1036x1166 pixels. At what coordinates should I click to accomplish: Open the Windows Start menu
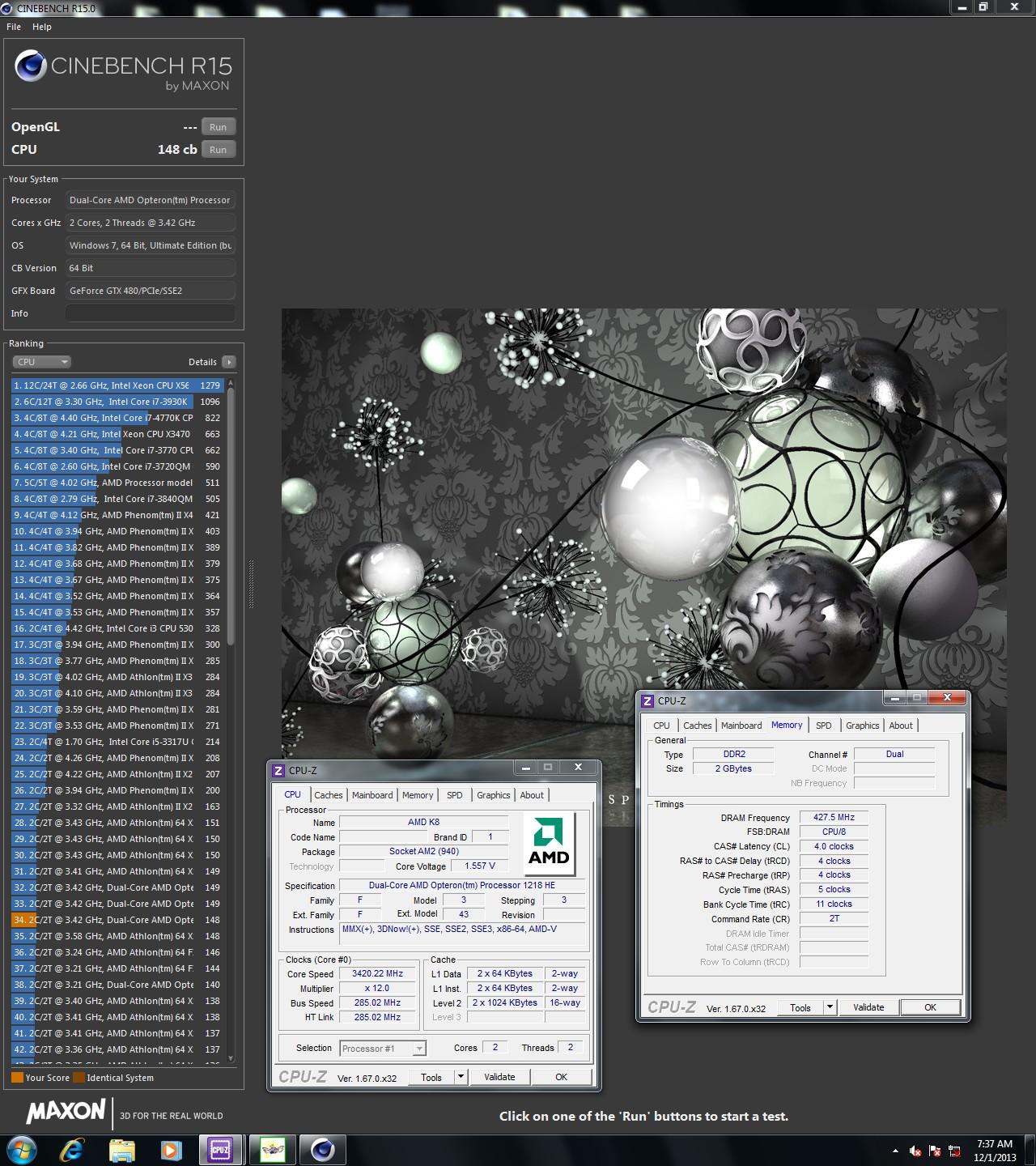point(22,1150)
